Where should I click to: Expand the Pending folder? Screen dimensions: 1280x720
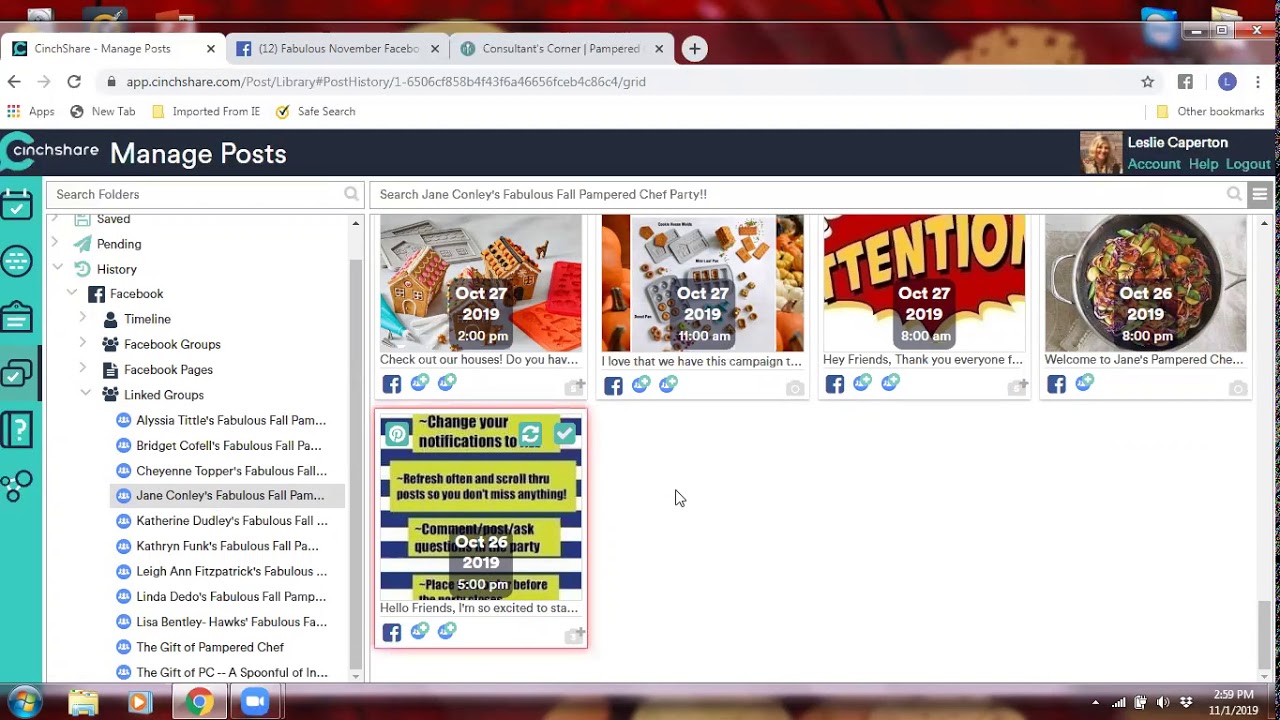click(x=55, y=243)
